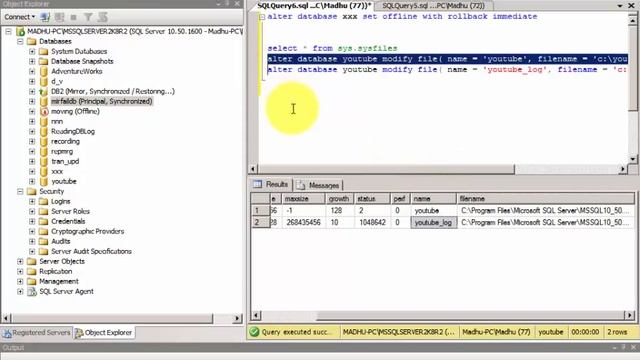Click the Security folder icon
Screen dimensions: 640x360
tap(31, 191)
